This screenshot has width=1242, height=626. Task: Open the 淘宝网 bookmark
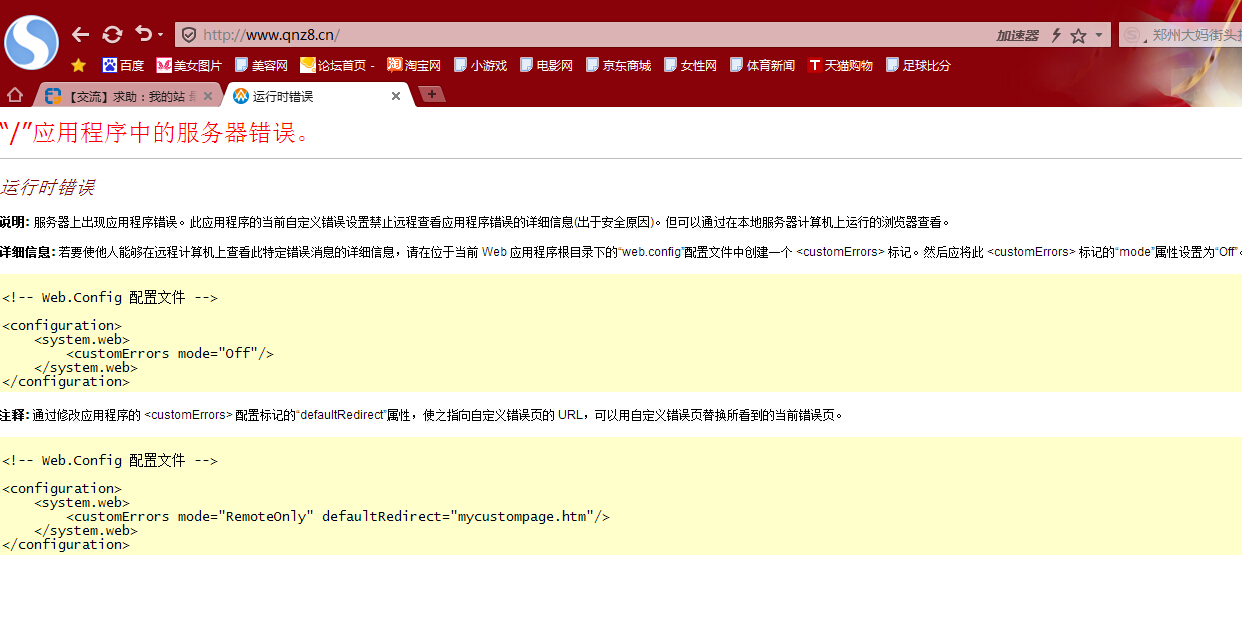click(414, 66)
